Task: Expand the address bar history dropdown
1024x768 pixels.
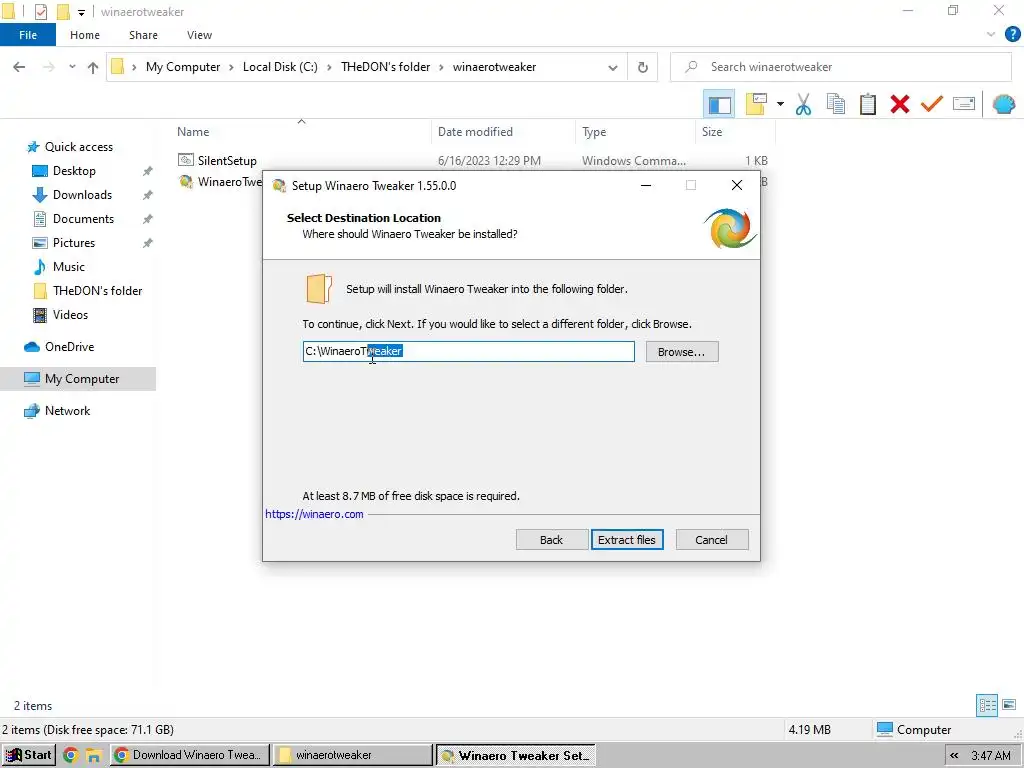Action: [x=613, y=67]
